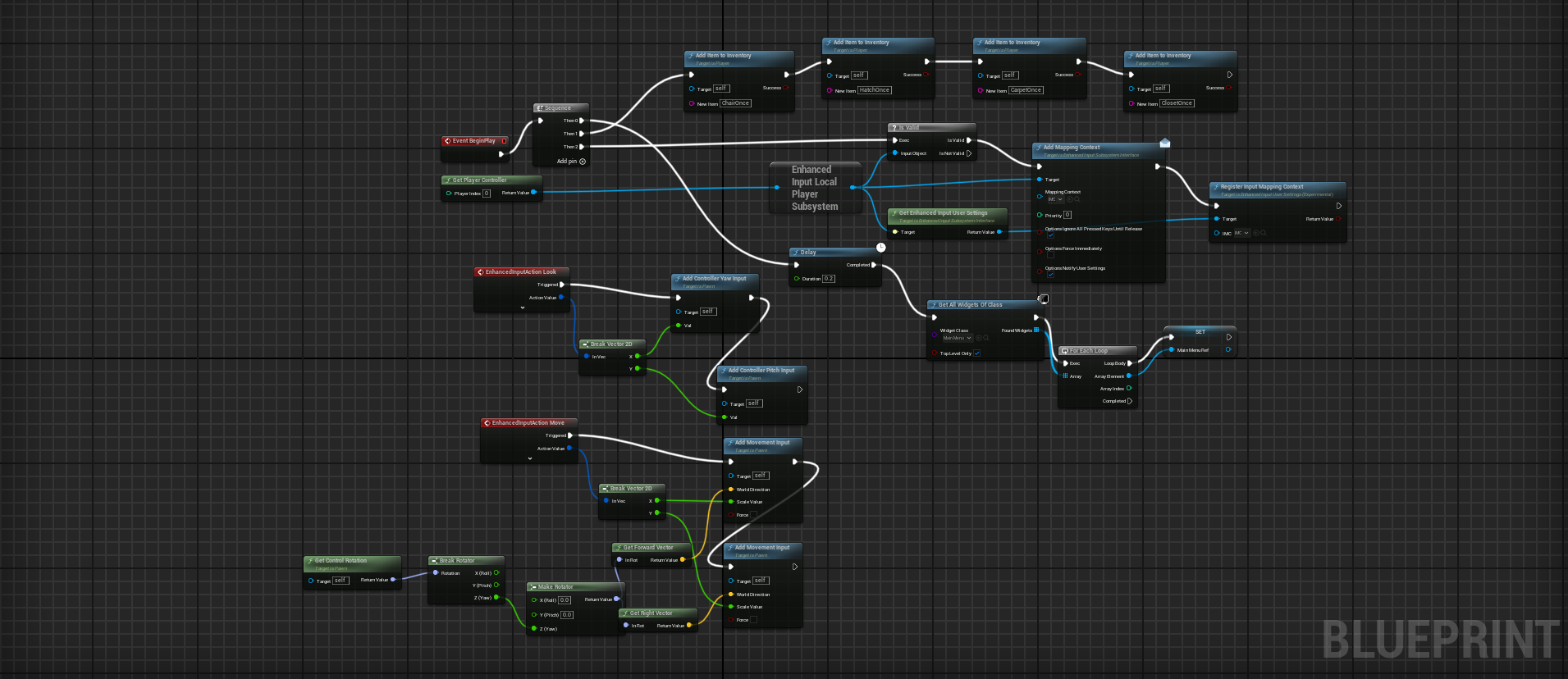Click the Completed pin on the Delay node
This screenshot has width=1568, height=679.
point(874,265)
